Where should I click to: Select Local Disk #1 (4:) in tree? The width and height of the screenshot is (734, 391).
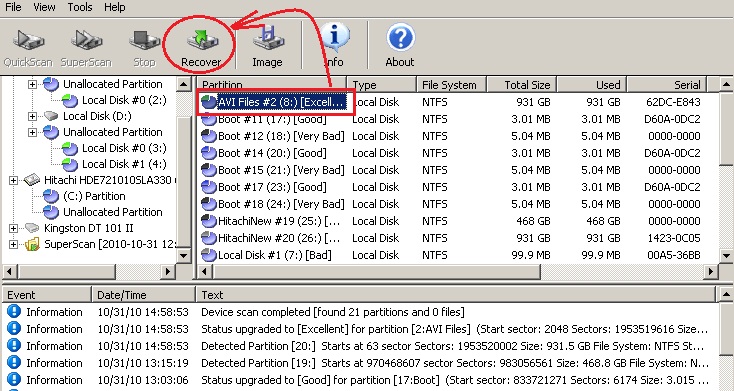tap(124, 164)
